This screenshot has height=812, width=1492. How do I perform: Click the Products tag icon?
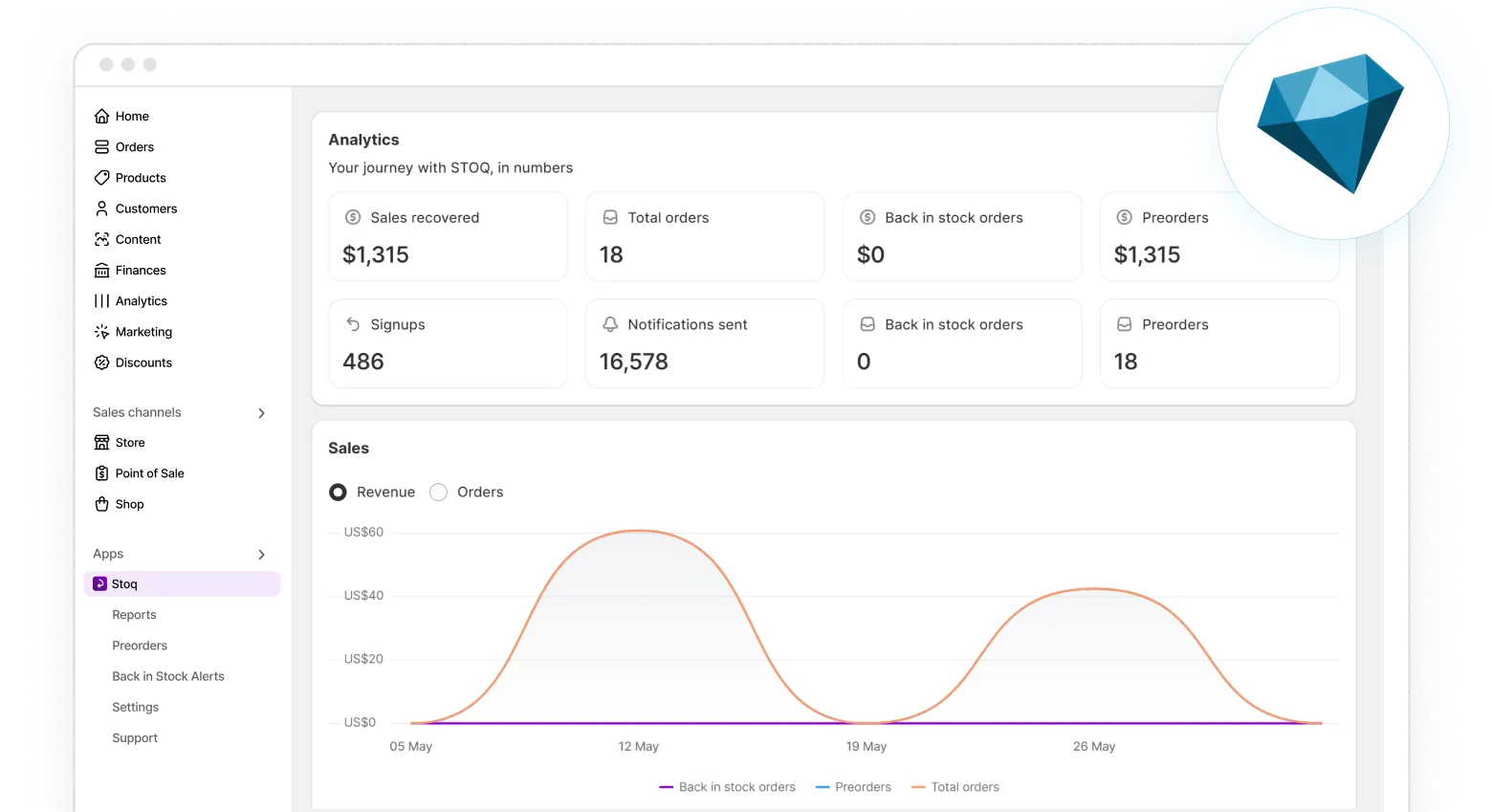point(101,178)
